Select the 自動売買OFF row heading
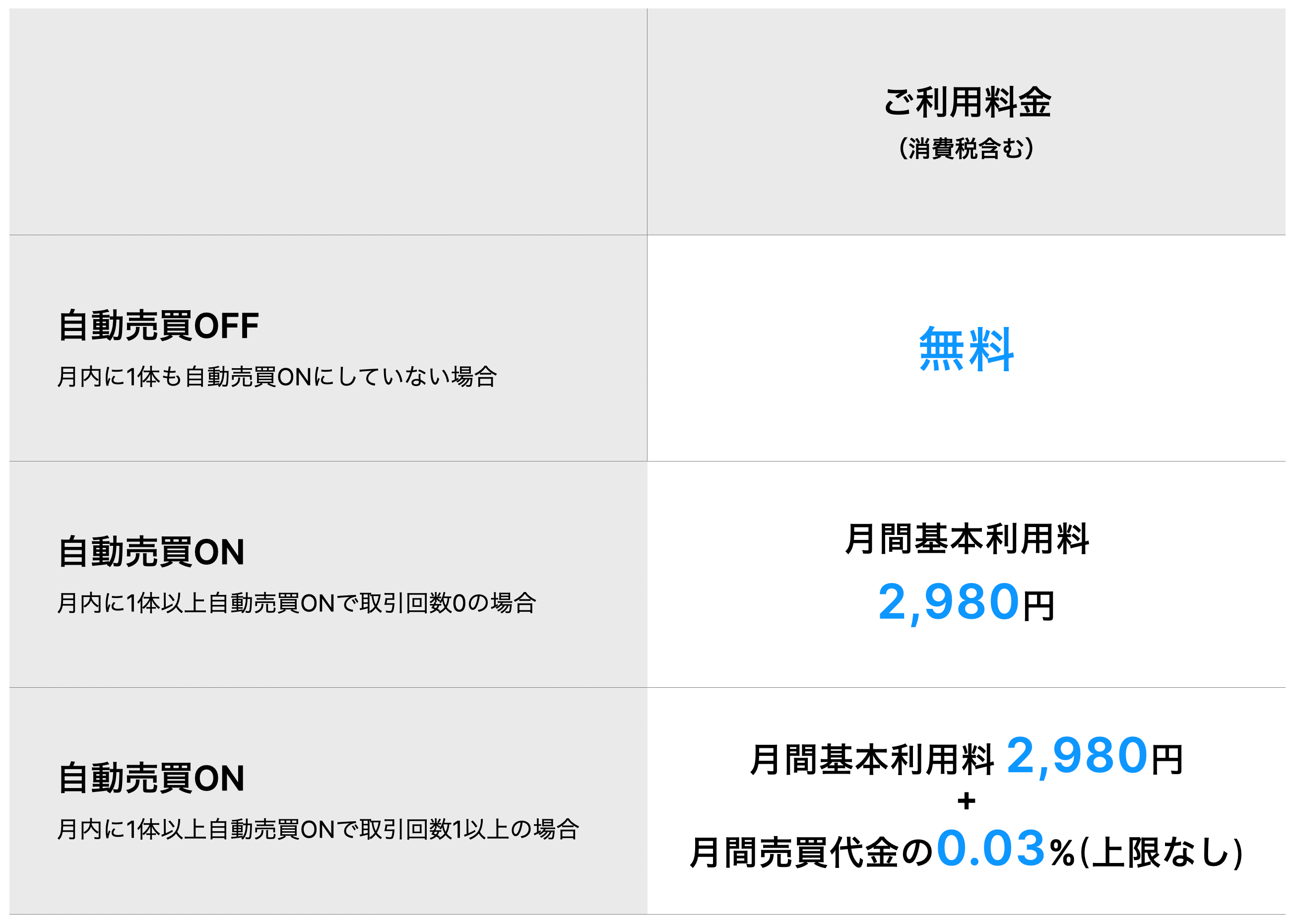 (x=158, y=326)
